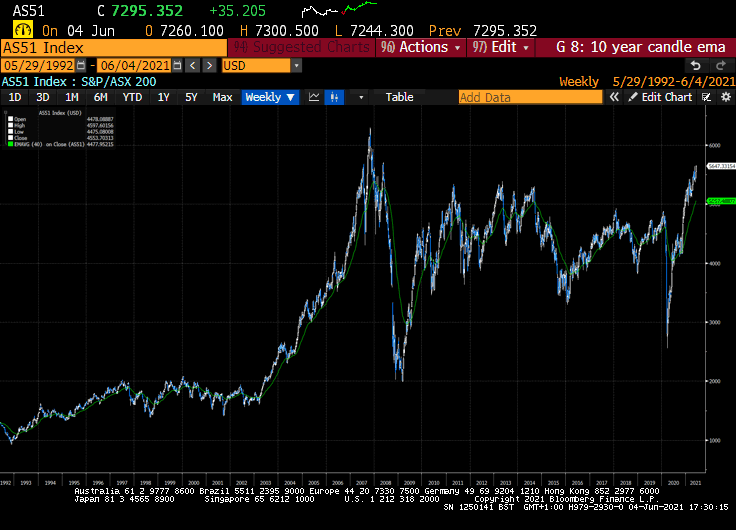Click the intraday sparkline thumbnail at the top
Image resolution: width=736 pixels, height=530 pixels.
tap(339, 9)
